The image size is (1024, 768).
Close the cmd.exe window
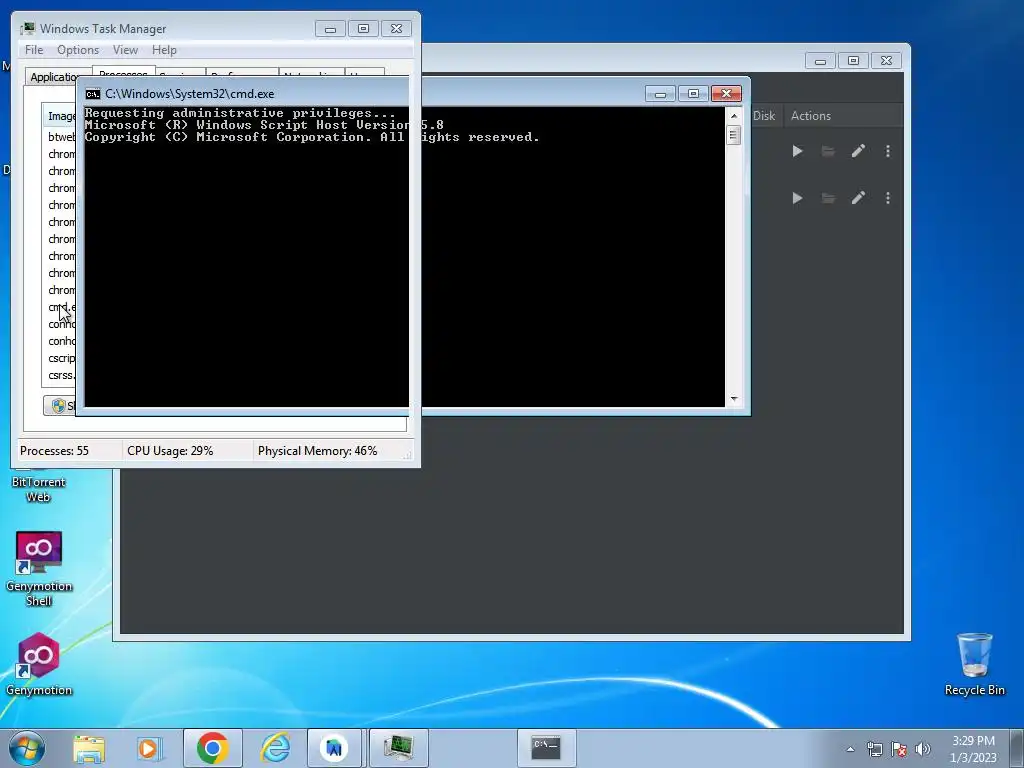click(726, 94)
